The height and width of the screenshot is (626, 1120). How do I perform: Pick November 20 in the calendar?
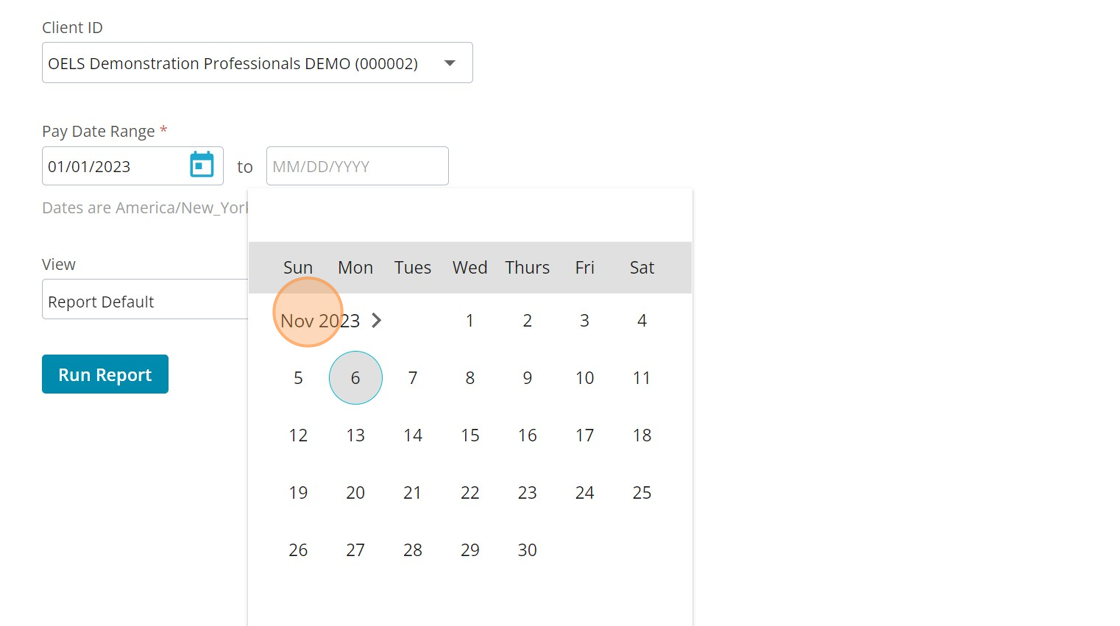(x=355, y=493)
